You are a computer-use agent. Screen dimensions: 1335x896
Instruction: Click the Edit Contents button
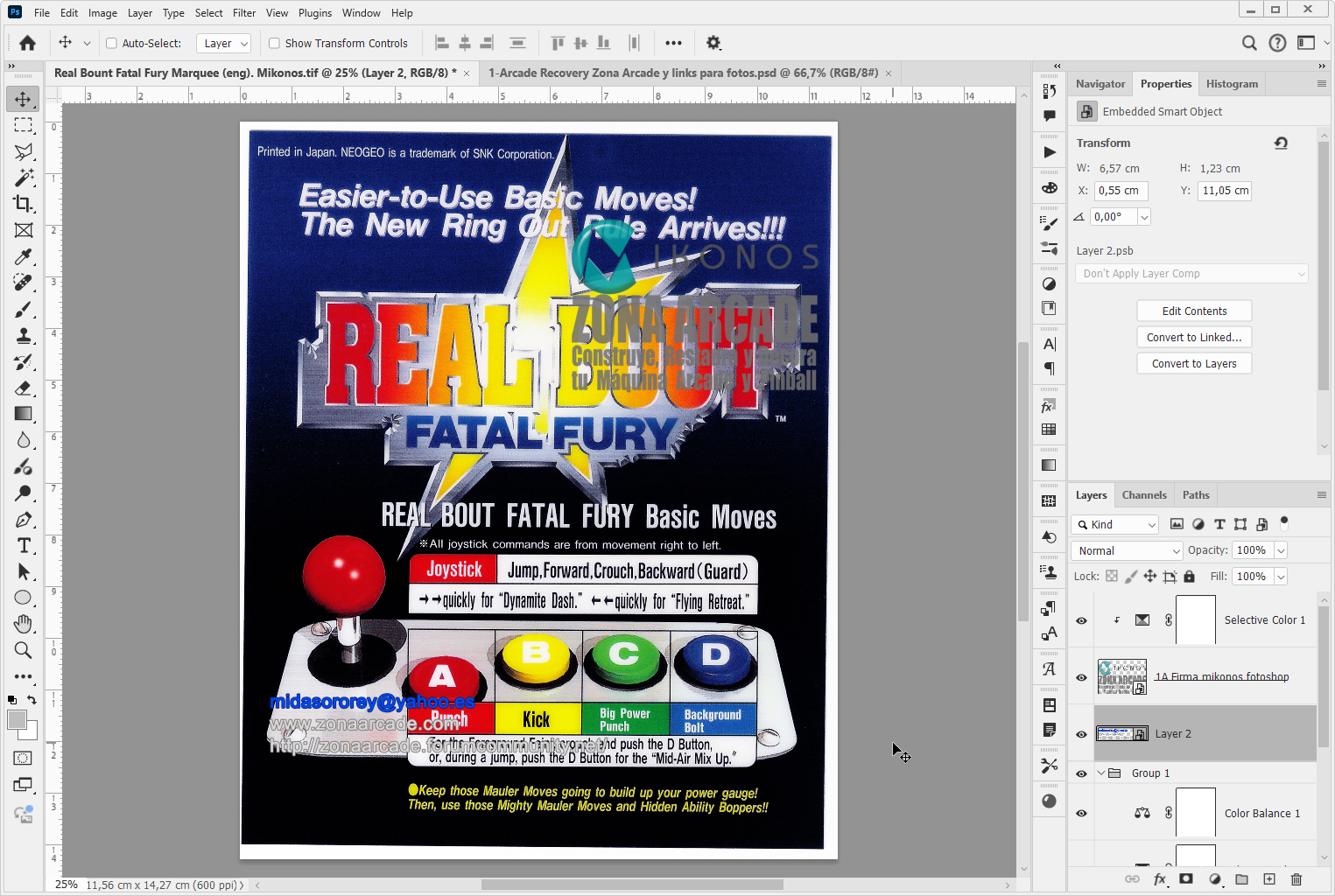1194,311
